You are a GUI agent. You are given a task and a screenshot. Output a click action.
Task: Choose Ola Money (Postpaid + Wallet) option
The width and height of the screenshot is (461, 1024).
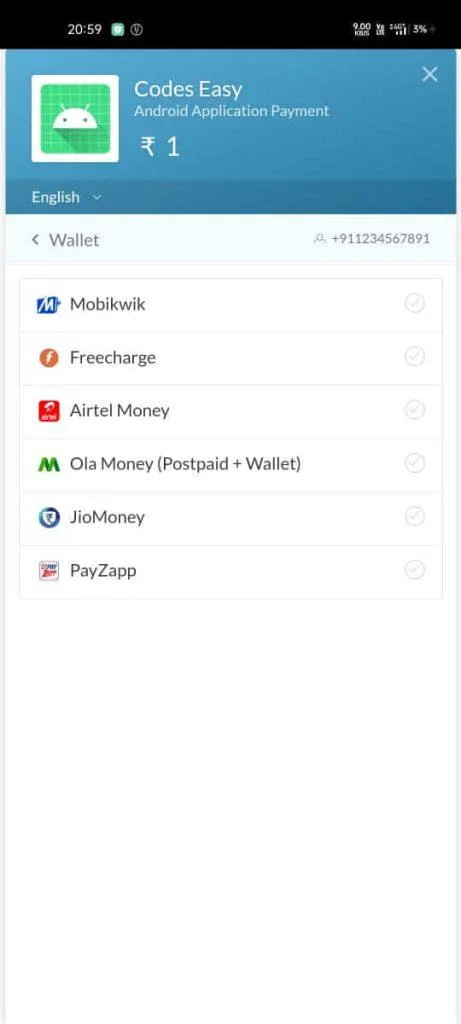click(230, 464)
